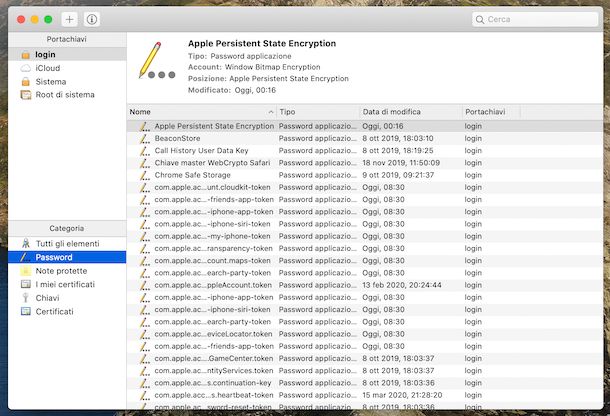Click Chiave master WebCrypto Safari row icon
Viewport: 610px width, 416px height.
click(x=145, y=163)
